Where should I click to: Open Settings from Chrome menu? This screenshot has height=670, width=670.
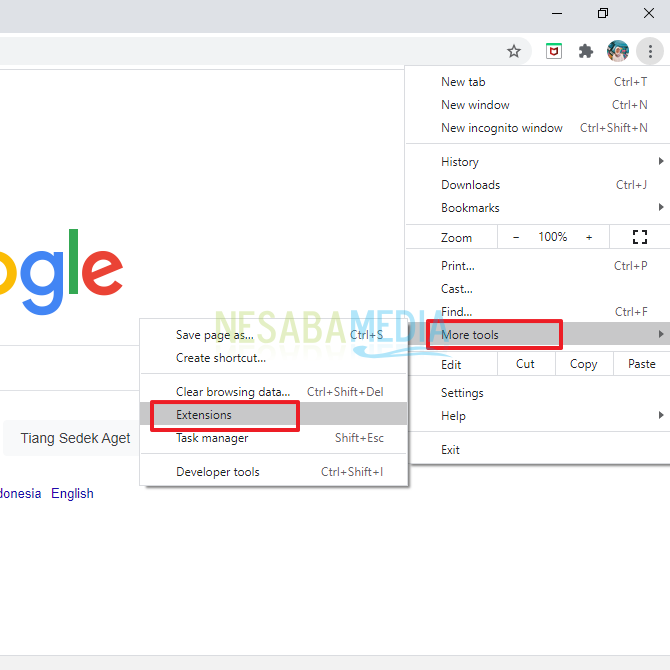click(x=462, y=393)
